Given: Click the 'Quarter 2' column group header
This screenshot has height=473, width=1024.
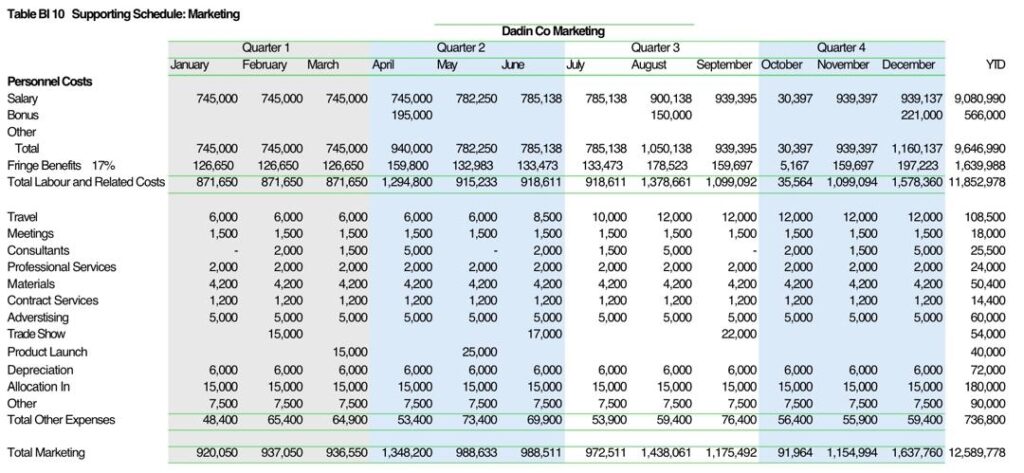Looking at the screenshot, I should [x=461, y=48].
